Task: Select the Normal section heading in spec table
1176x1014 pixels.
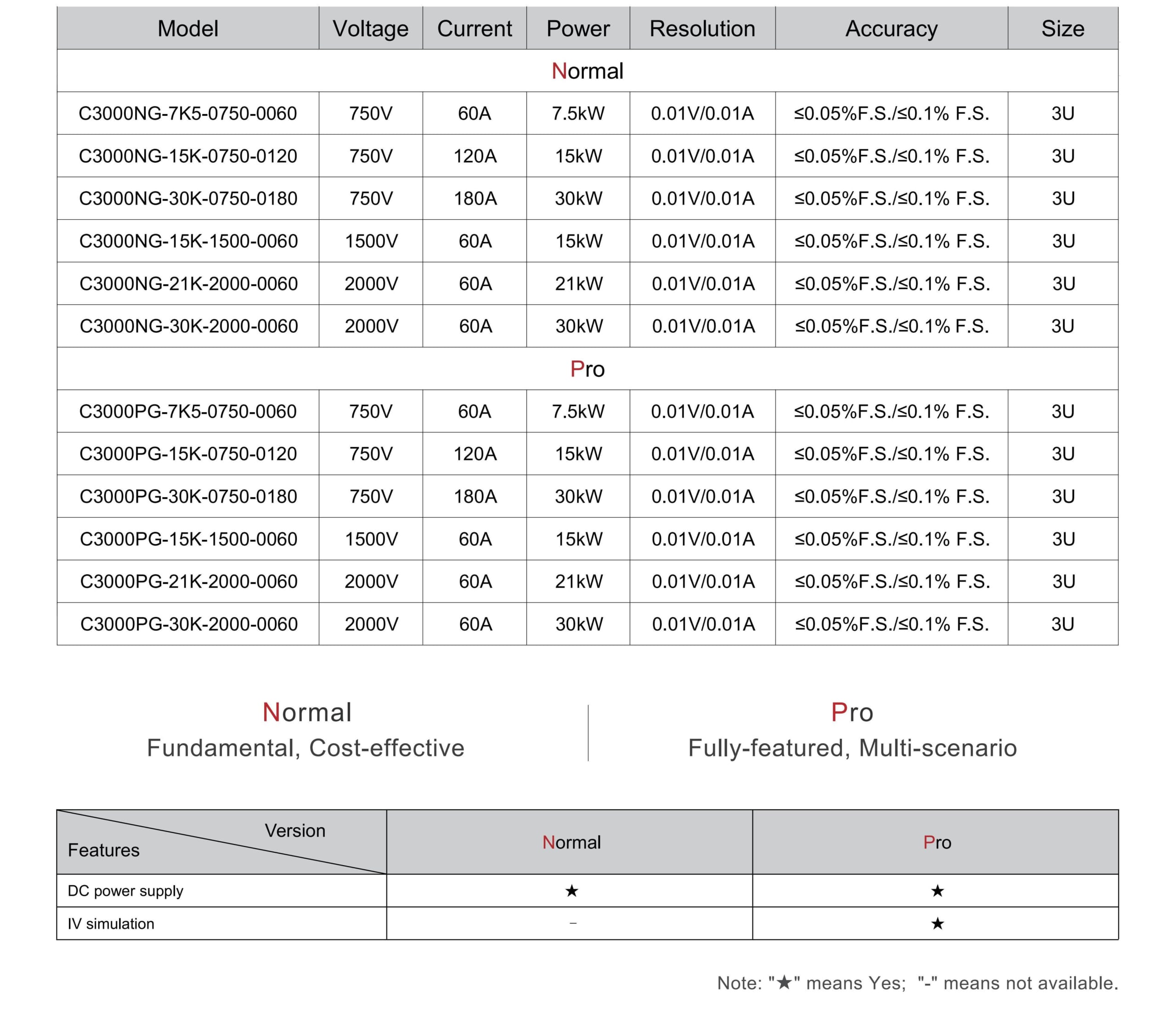Action: [x=588, y=71]
